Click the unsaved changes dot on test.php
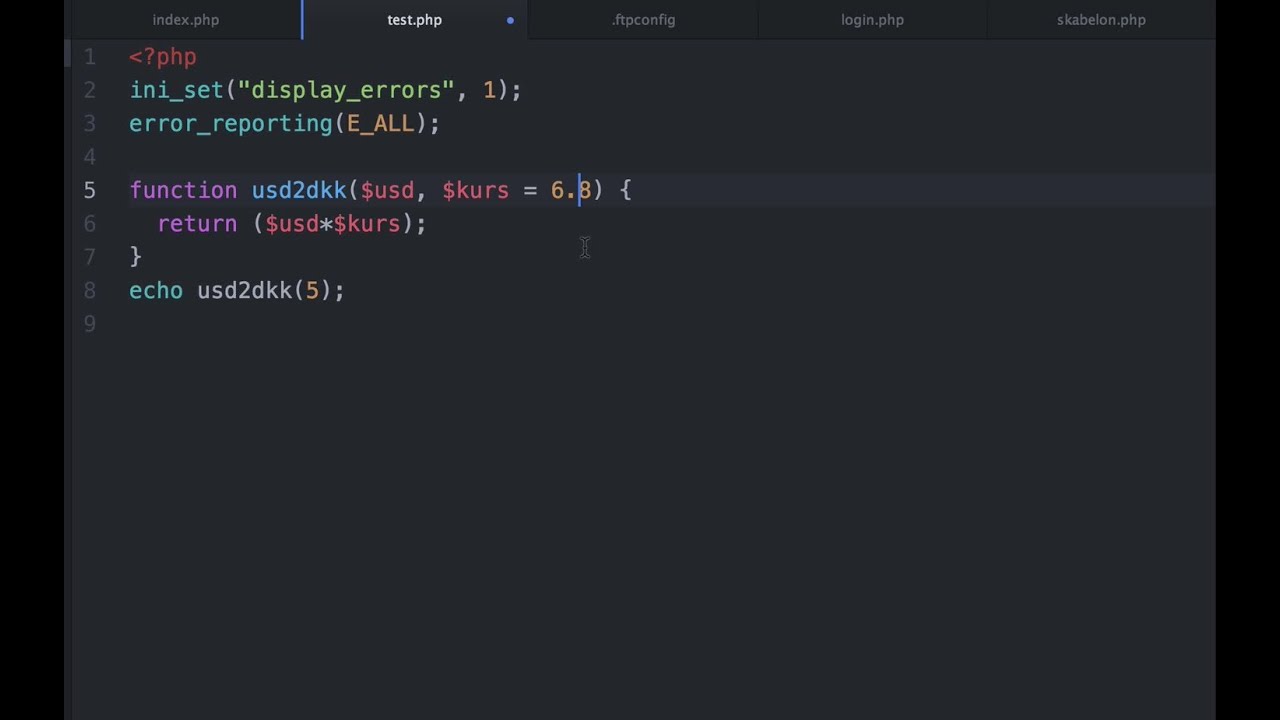The width and height of the screenshot is (1280, 720). [510, 20]
